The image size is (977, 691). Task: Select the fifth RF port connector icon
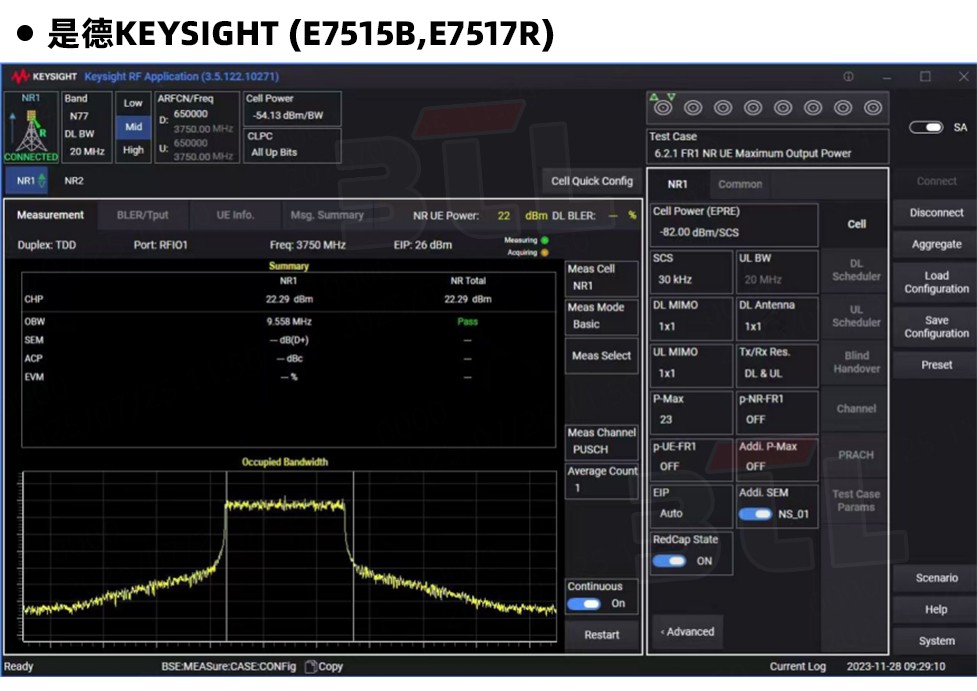point(783,108)
